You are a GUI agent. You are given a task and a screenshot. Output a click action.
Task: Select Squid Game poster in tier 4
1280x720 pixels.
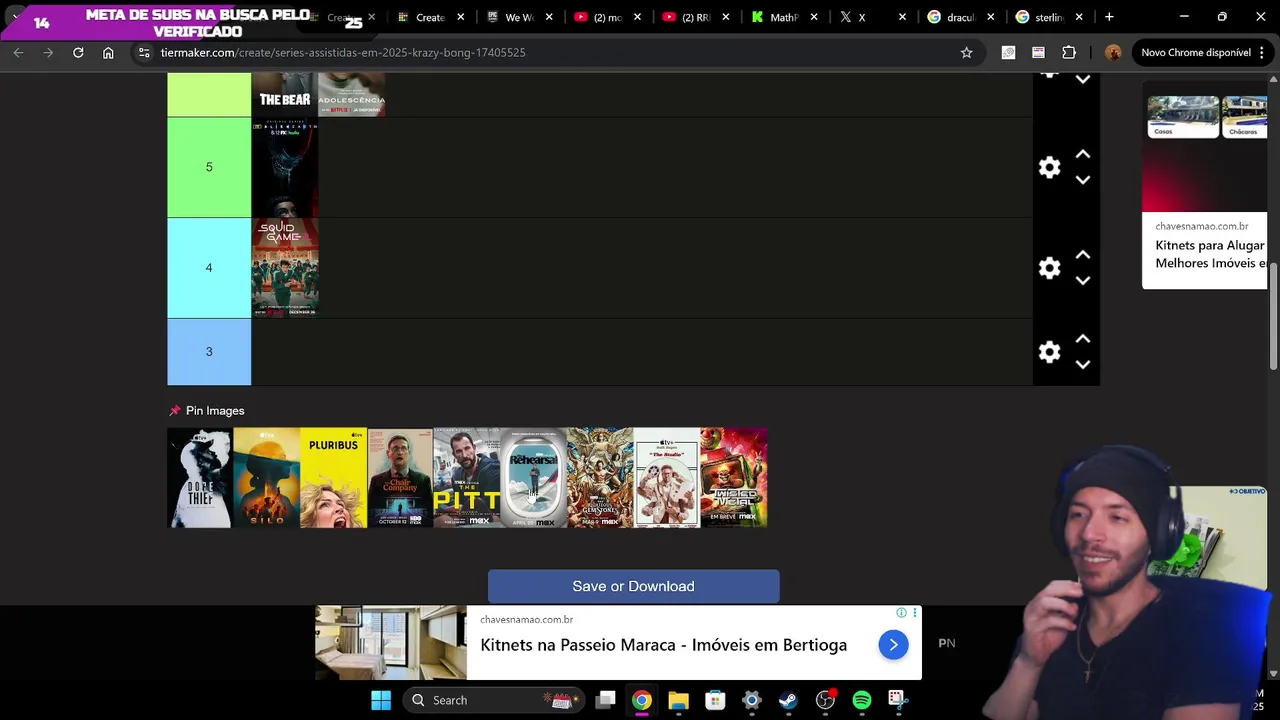[x=285, y=268]
